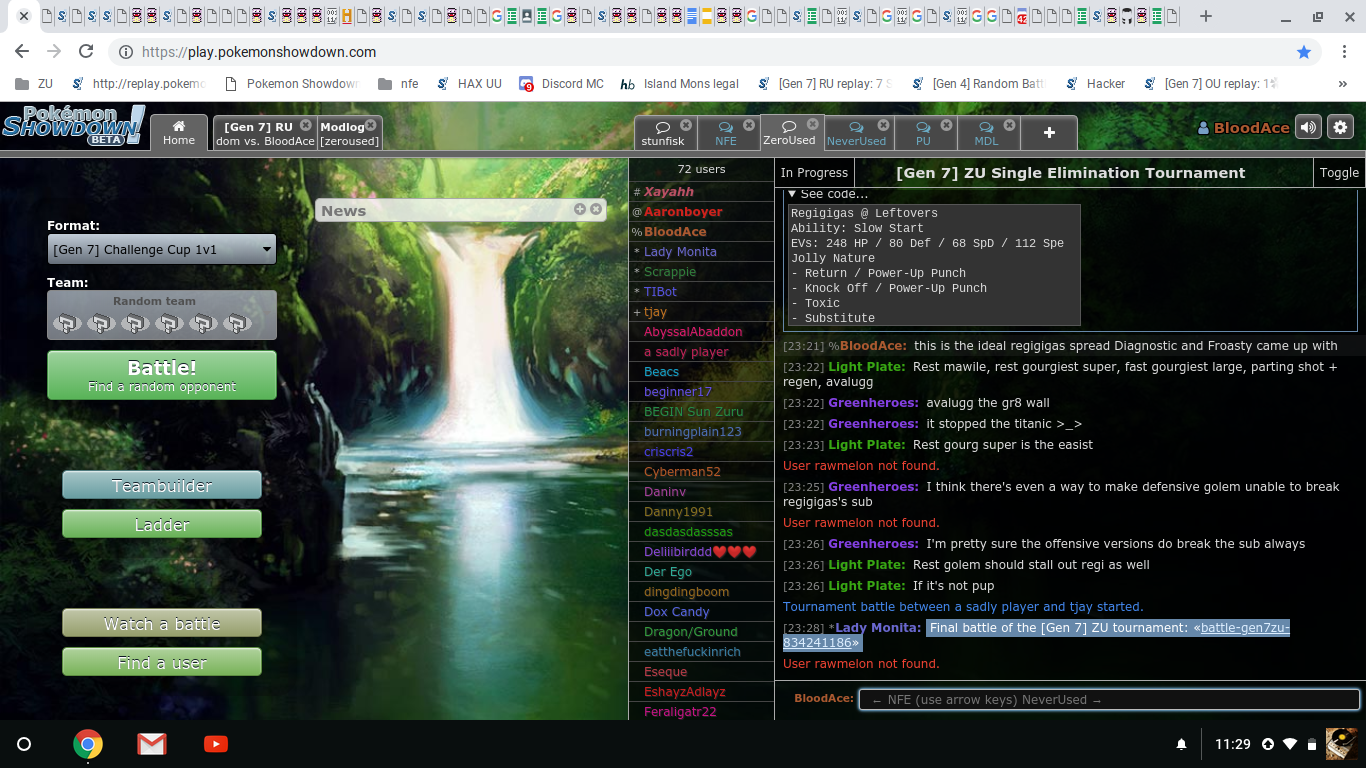Open the clock status area
This screenshot has height=768, width=1366.
(x=1233, y=744)
